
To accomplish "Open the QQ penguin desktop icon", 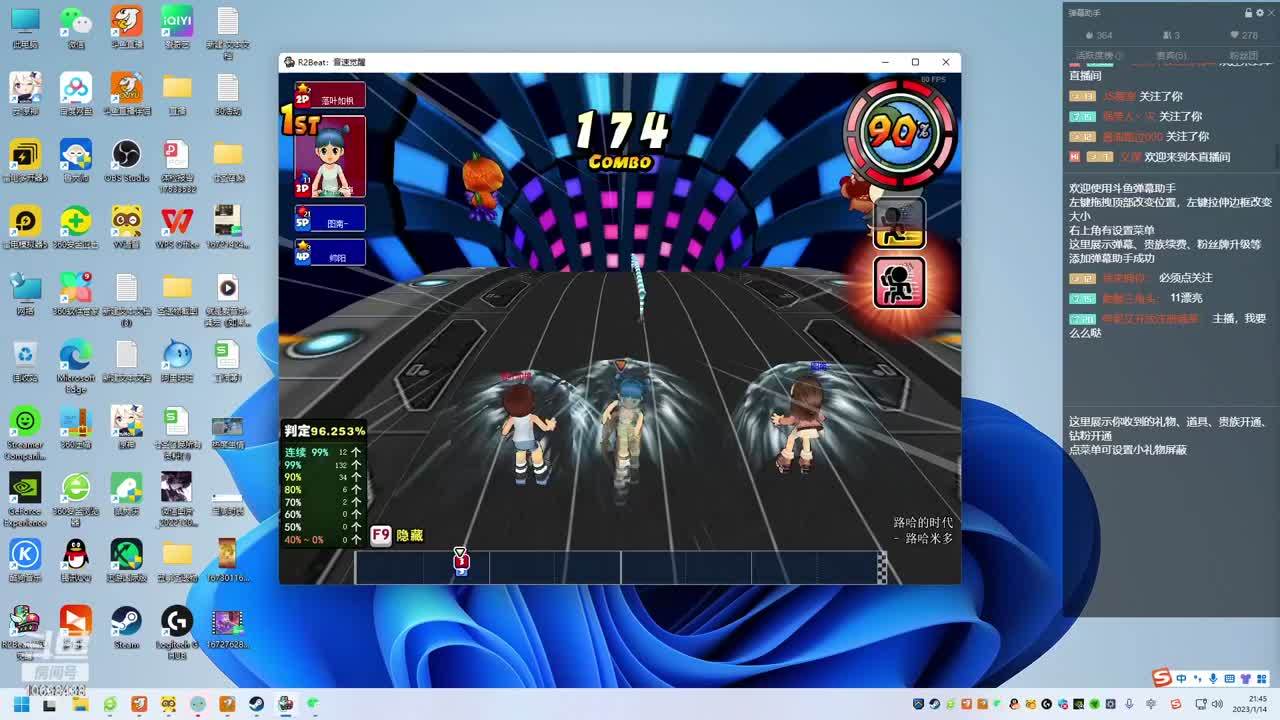I will point(75,555).
